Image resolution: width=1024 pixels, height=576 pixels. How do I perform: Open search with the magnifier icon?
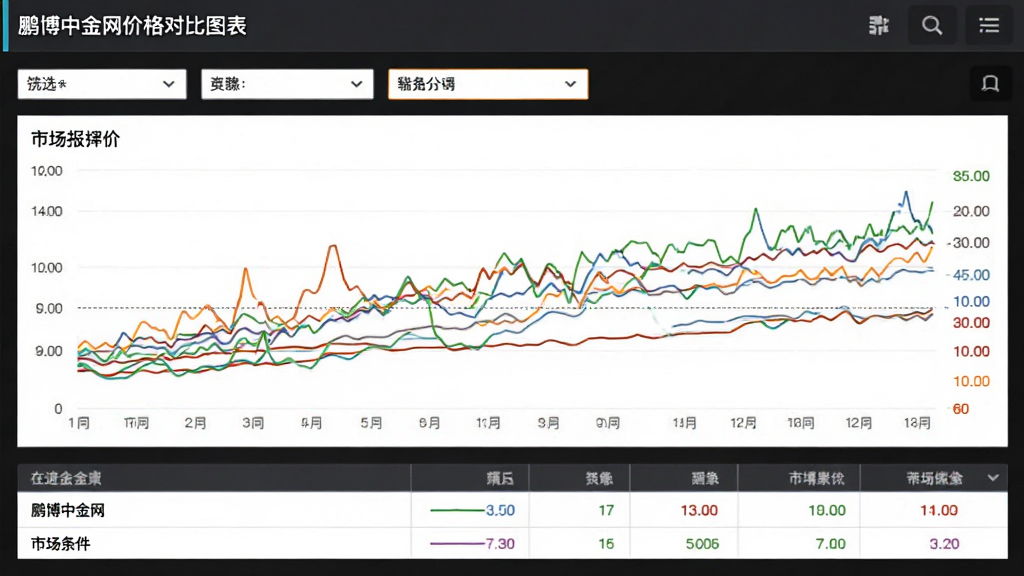point(932,25)
